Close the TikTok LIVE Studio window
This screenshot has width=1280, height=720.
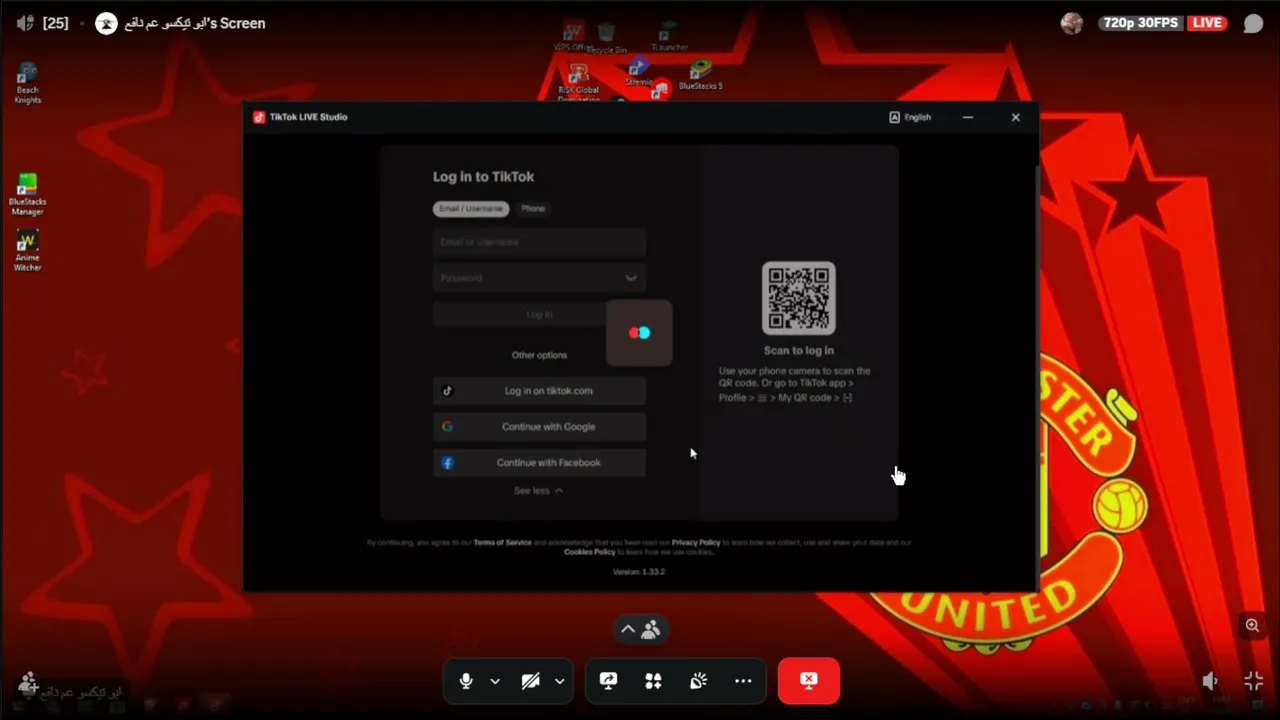tap(1015, 117)
